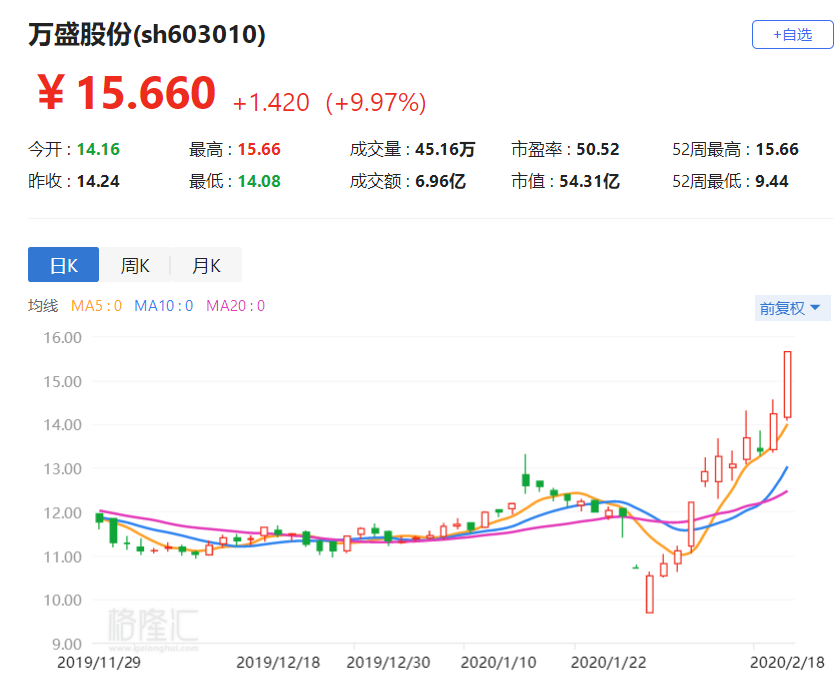Image resolution: width=837 pixels, height=677 pixels.
Task: Switch to 周K weekly chart tab
Action: pyautogui.click(x=135, y=264)
